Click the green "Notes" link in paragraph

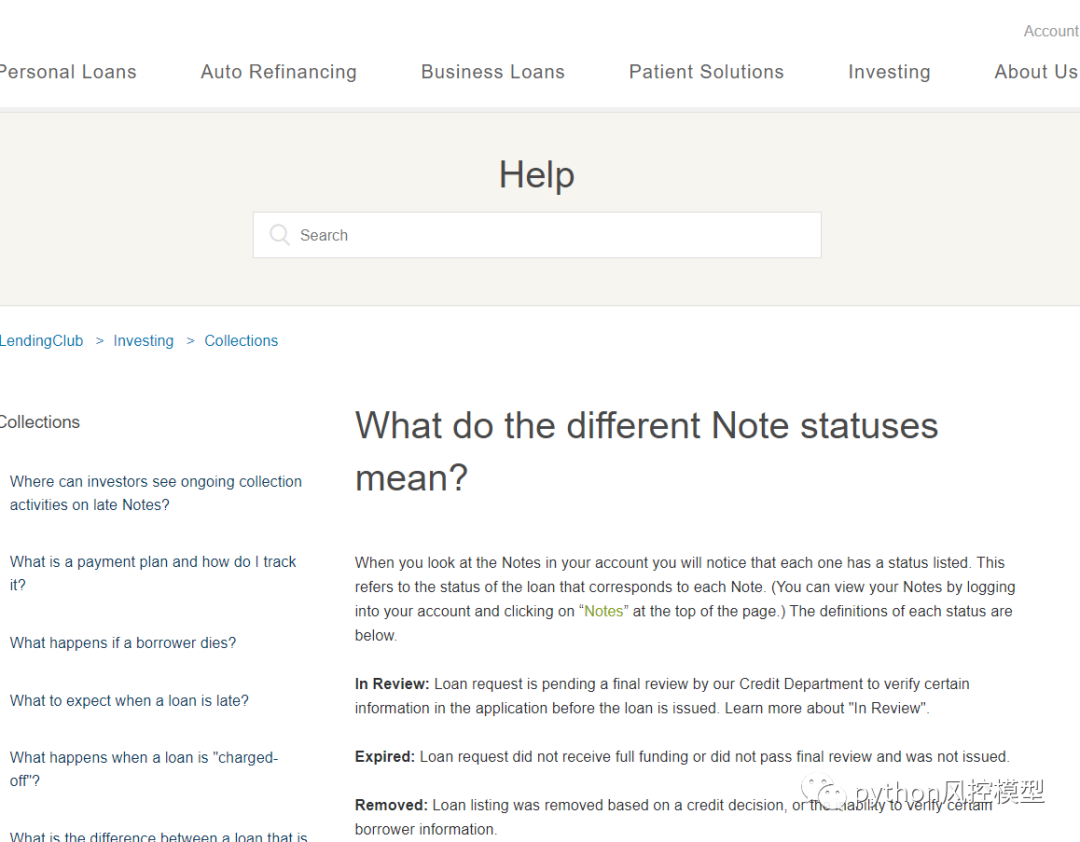(603, 611)
